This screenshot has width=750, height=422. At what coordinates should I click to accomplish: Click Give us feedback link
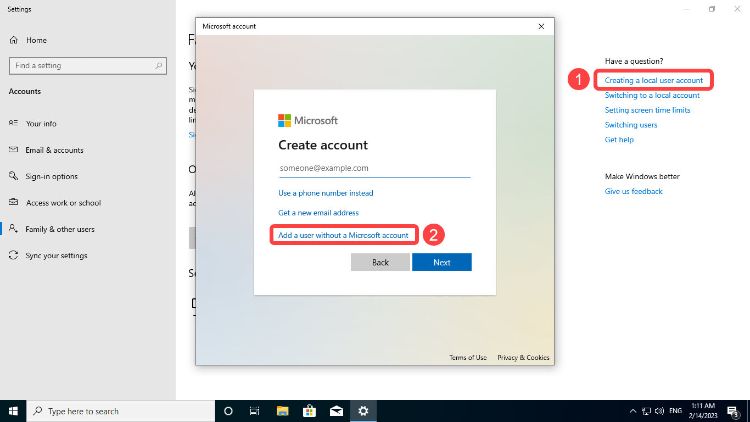633,191
